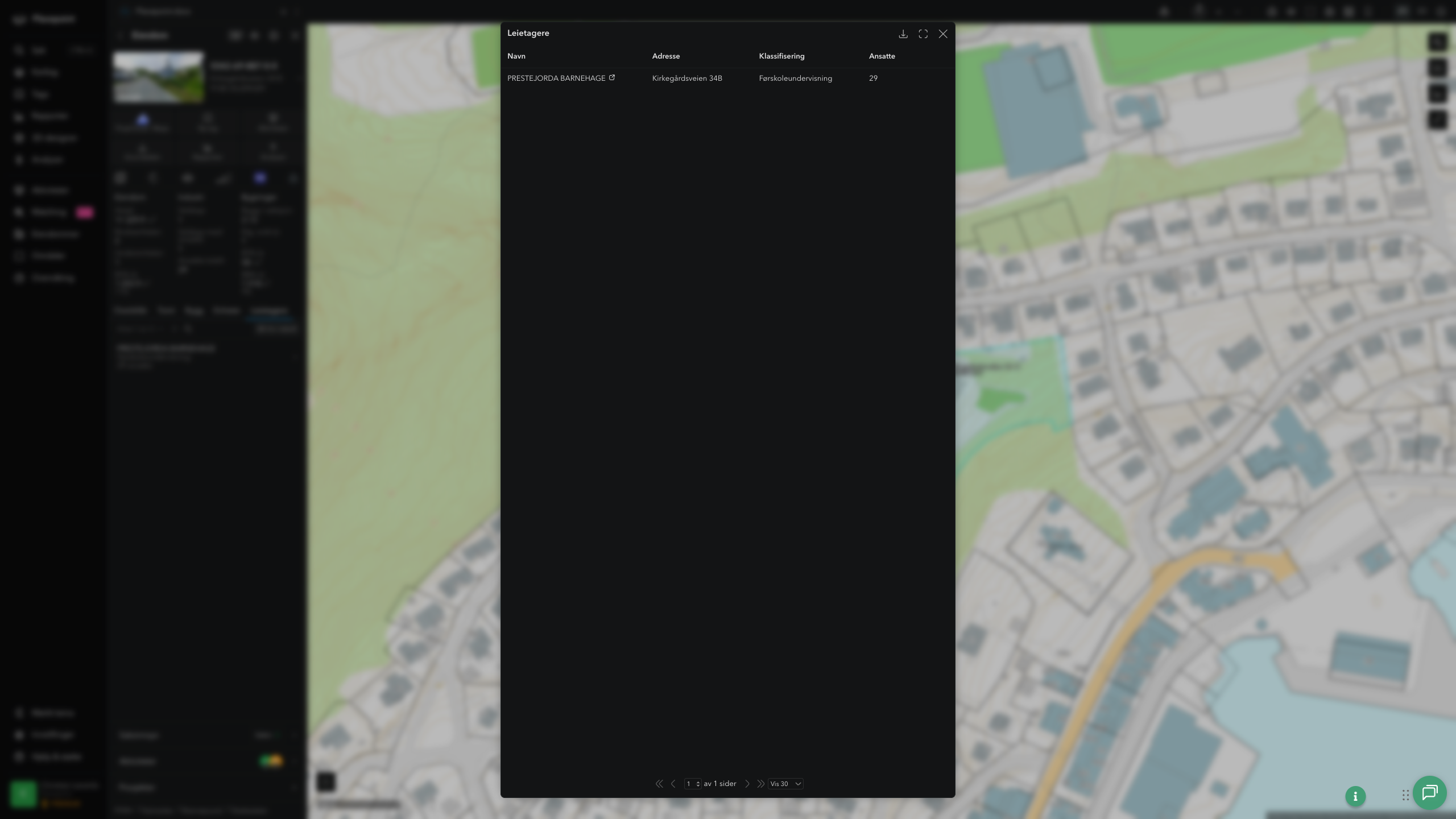Download the Leietagere tenant list
The width and height of the screenshot is (1456, 819).
point(903,34)
